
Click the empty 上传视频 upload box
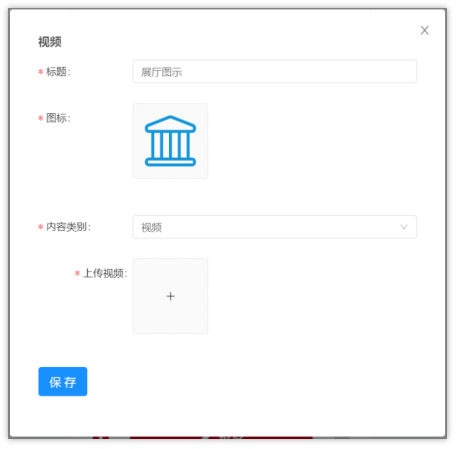click(170, 296)
